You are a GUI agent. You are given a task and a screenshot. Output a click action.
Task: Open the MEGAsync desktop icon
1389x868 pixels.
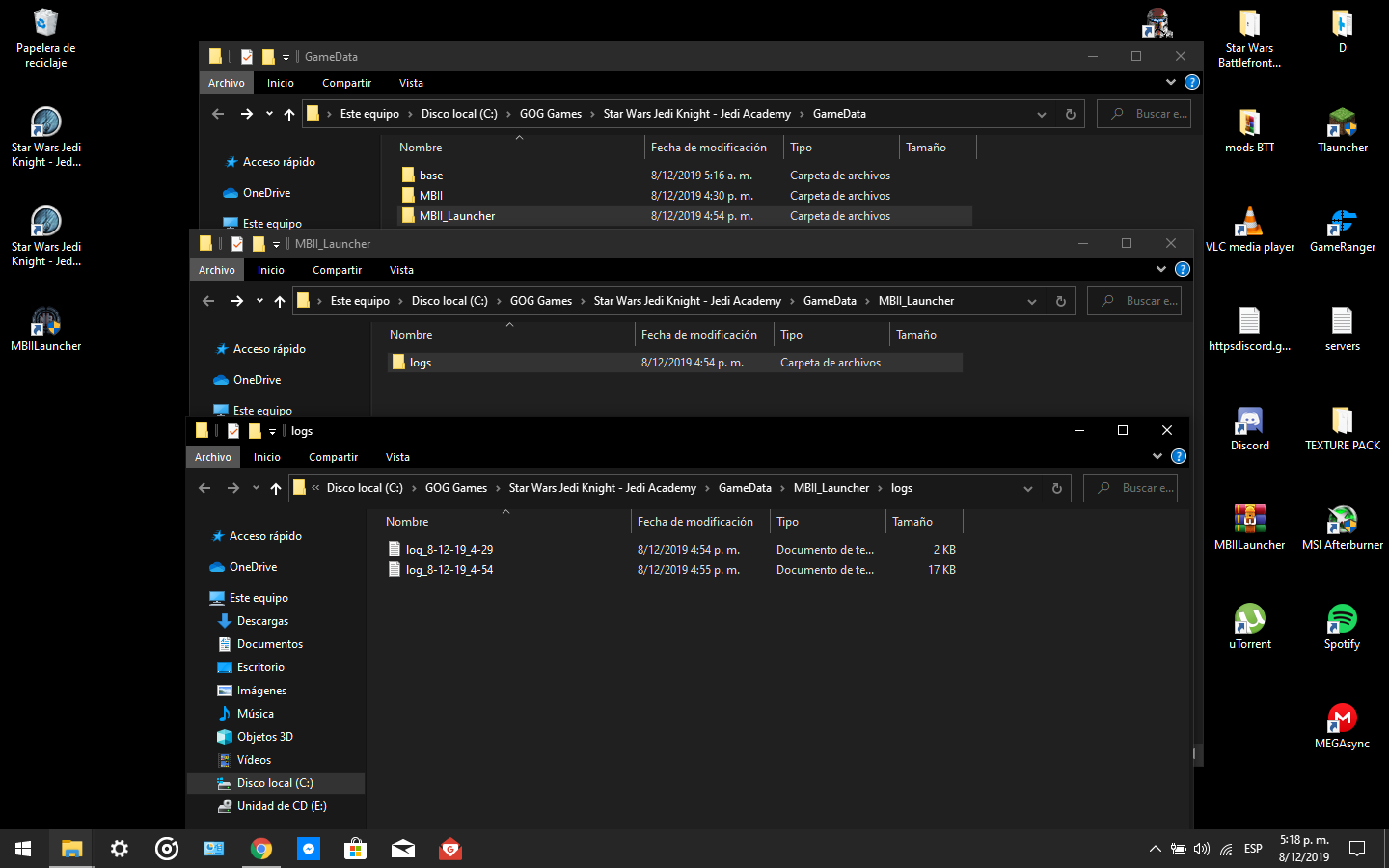point(1342,719)
